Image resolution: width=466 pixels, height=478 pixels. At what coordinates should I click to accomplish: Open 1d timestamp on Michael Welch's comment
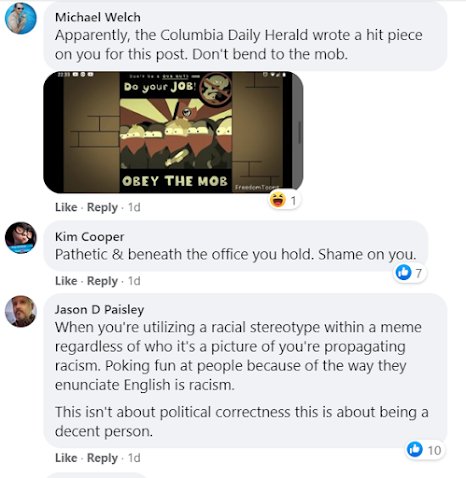(134, 207)
